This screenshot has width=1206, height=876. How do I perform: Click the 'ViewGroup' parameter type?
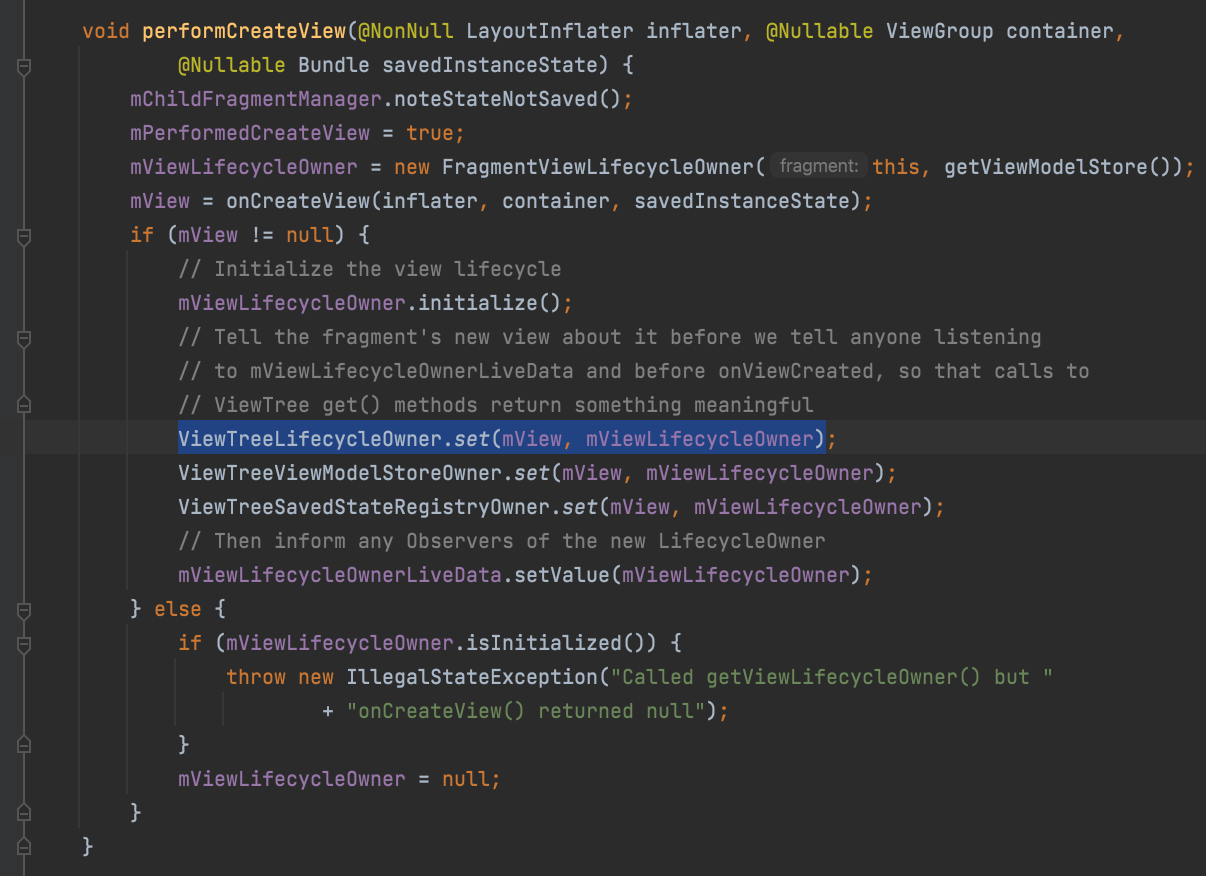tap(939, 31)
